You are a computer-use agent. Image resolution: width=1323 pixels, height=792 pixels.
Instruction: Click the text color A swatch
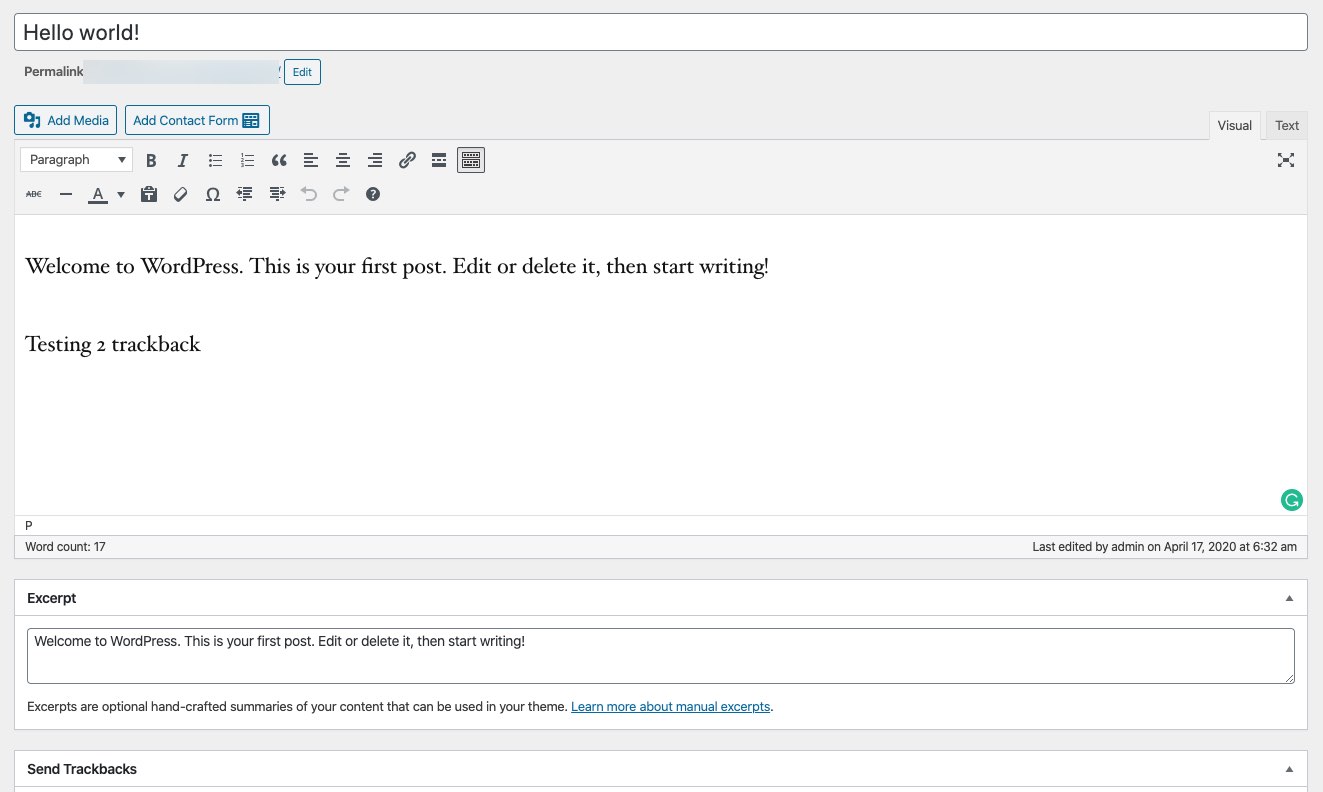pyautogui.click(x=98, y=194)
